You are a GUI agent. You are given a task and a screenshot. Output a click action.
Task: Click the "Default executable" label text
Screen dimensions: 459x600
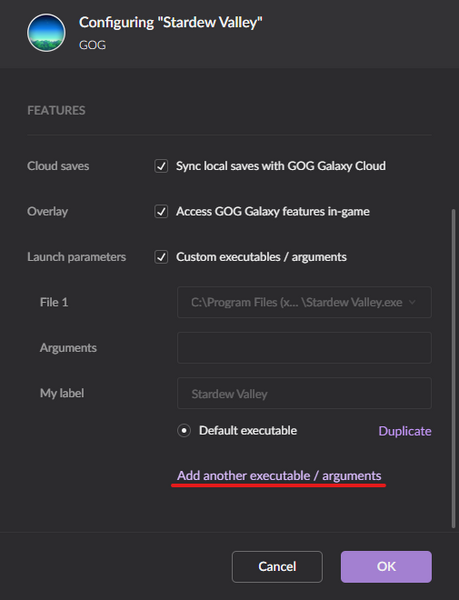pyautogui.click(x=248, y=431)
